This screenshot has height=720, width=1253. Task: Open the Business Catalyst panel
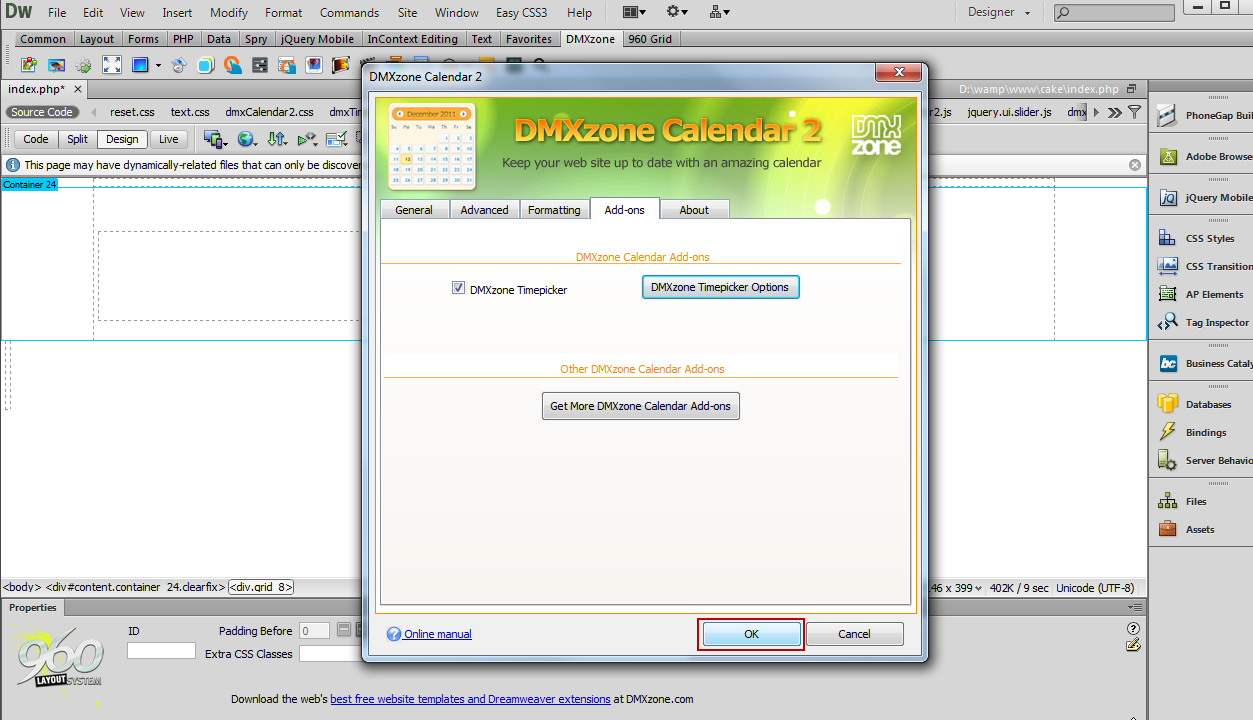(x=1203, y=363)
